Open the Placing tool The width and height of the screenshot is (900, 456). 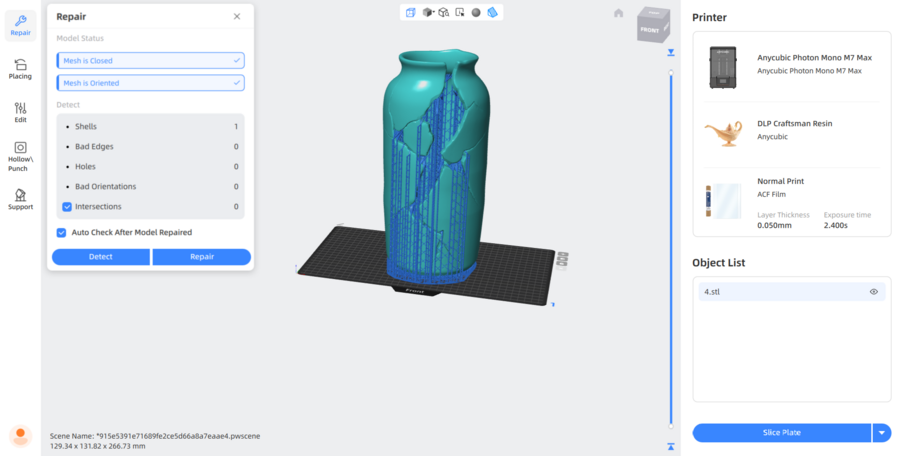[20, 69]
